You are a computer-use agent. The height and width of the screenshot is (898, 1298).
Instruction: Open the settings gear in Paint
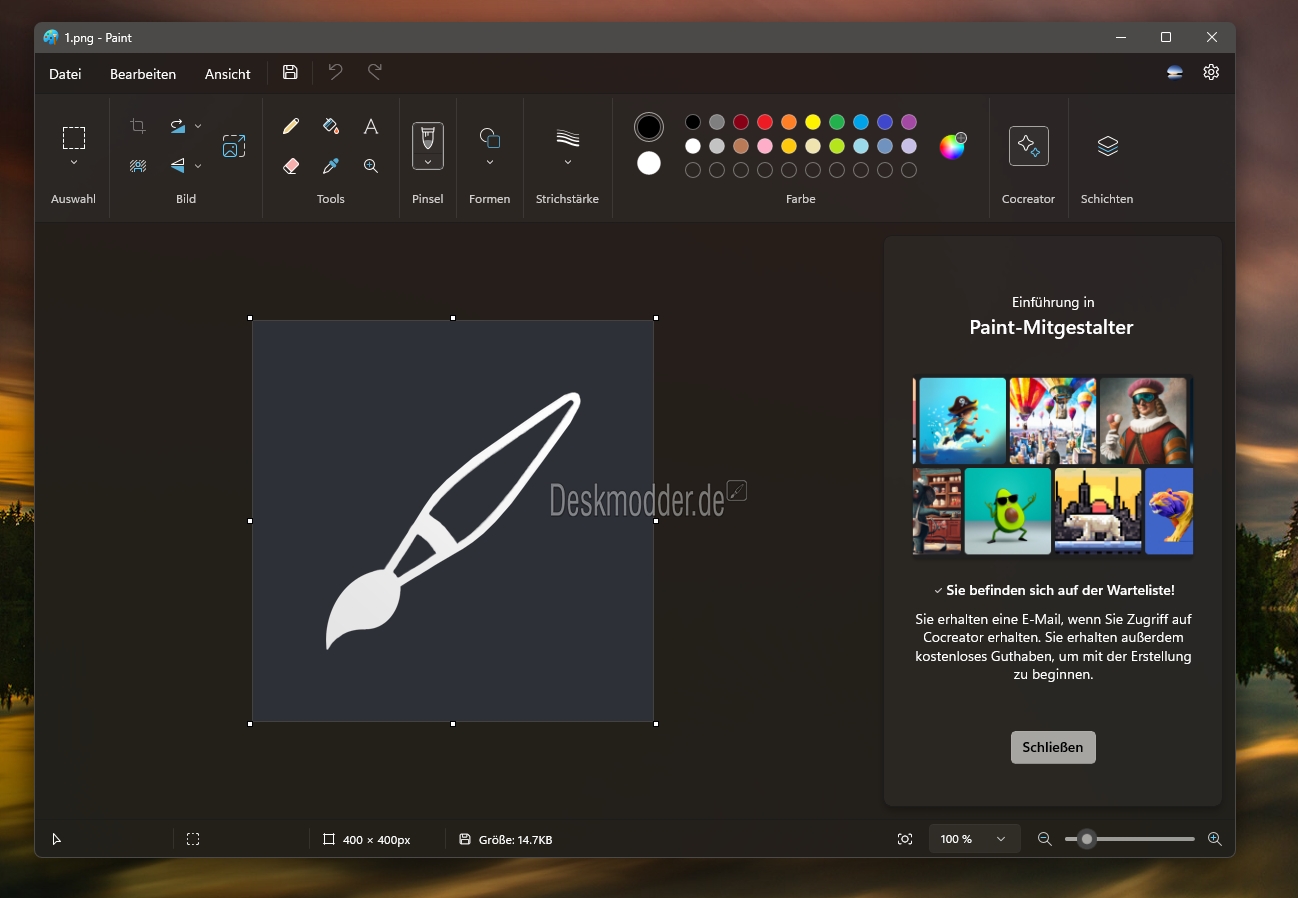point(1211,72)
